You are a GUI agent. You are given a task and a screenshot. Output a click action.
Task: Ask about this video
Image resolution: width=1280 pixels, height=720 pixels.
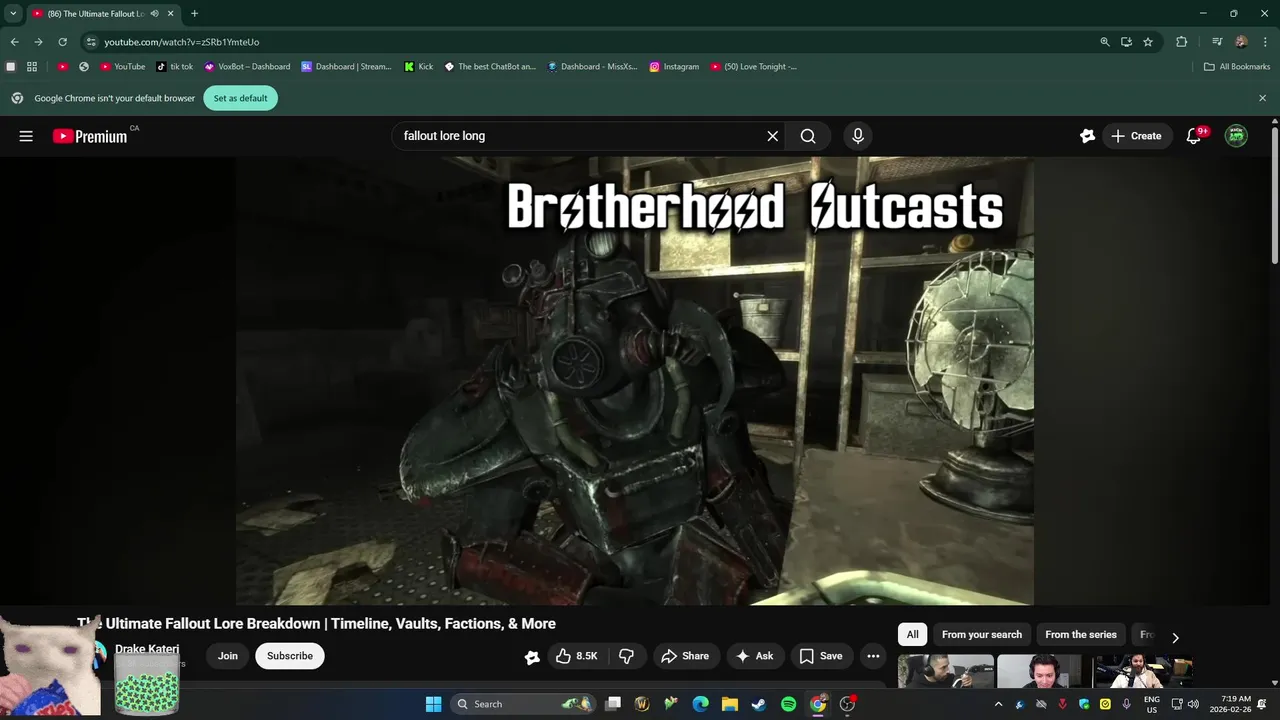tap(755, 656)
